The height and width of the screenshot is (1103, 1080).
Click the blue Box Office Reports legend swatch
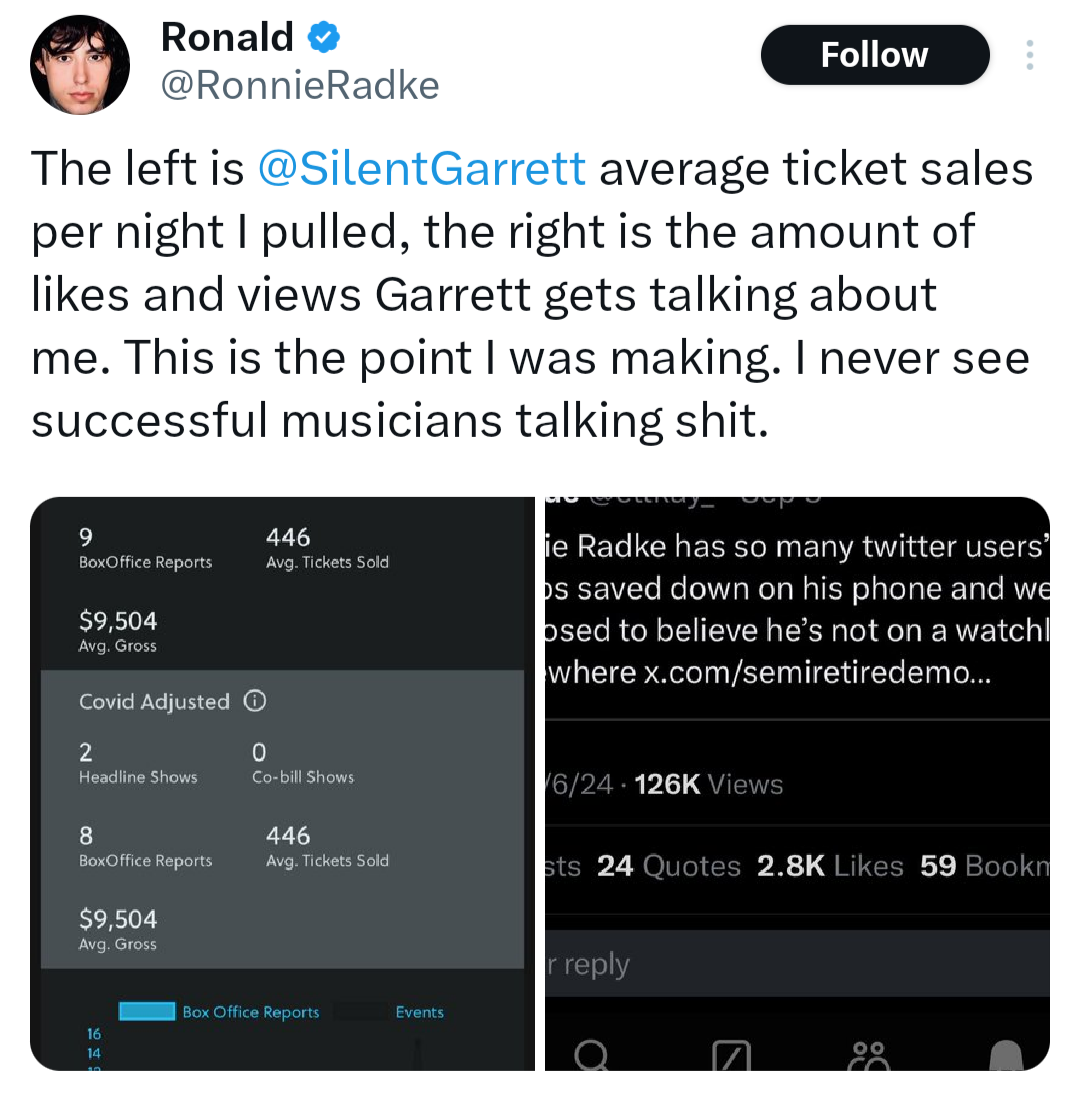[147, 1012]
